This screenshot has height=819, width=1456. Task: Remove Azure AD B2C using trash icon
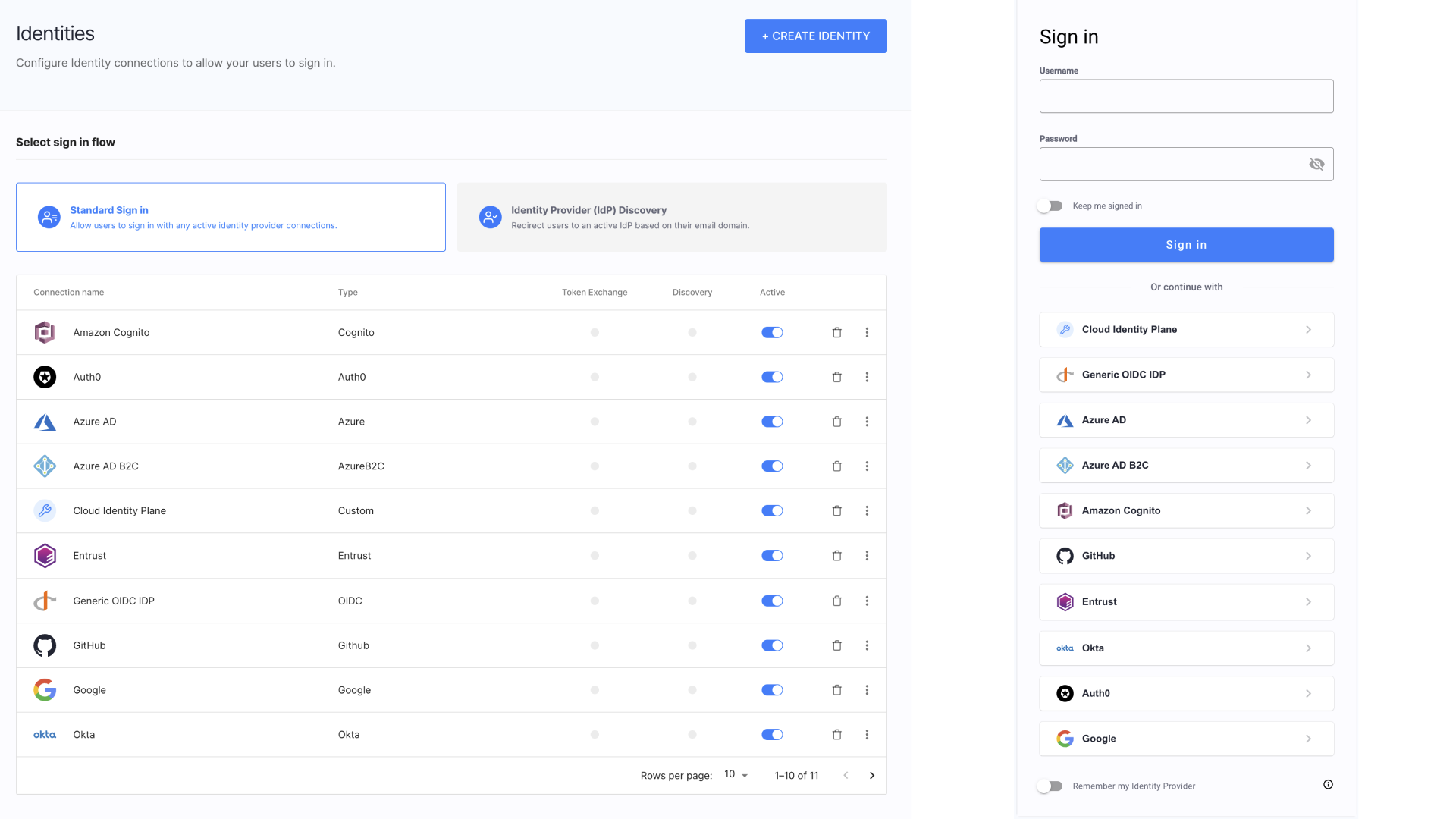(837, 466)
